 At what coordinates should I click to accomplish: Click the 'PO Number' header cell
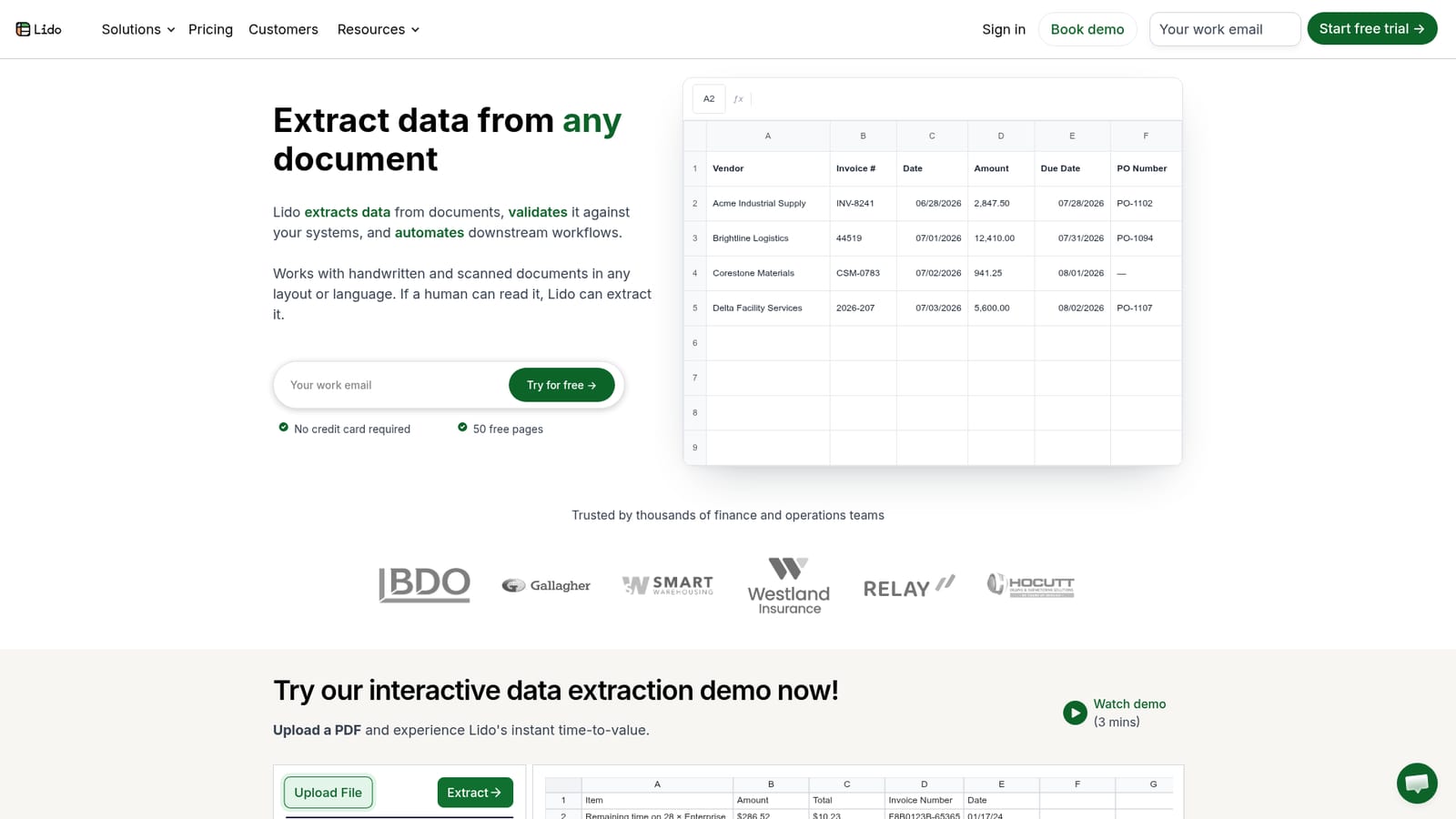pyautogui.click(x=1146, y=168)
